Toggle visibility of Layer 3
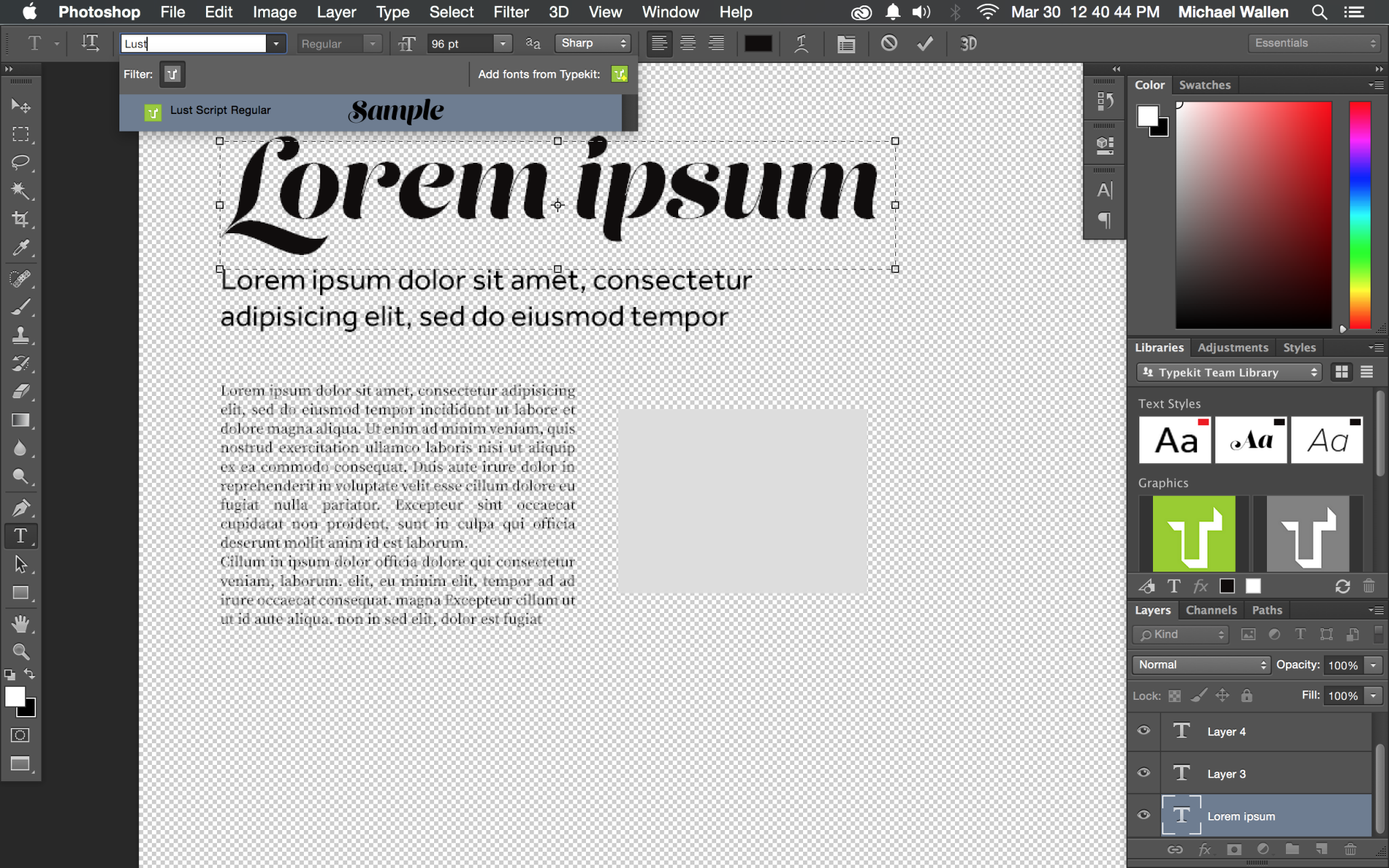Screen dimensions: 1389x868 (1143, 773)
